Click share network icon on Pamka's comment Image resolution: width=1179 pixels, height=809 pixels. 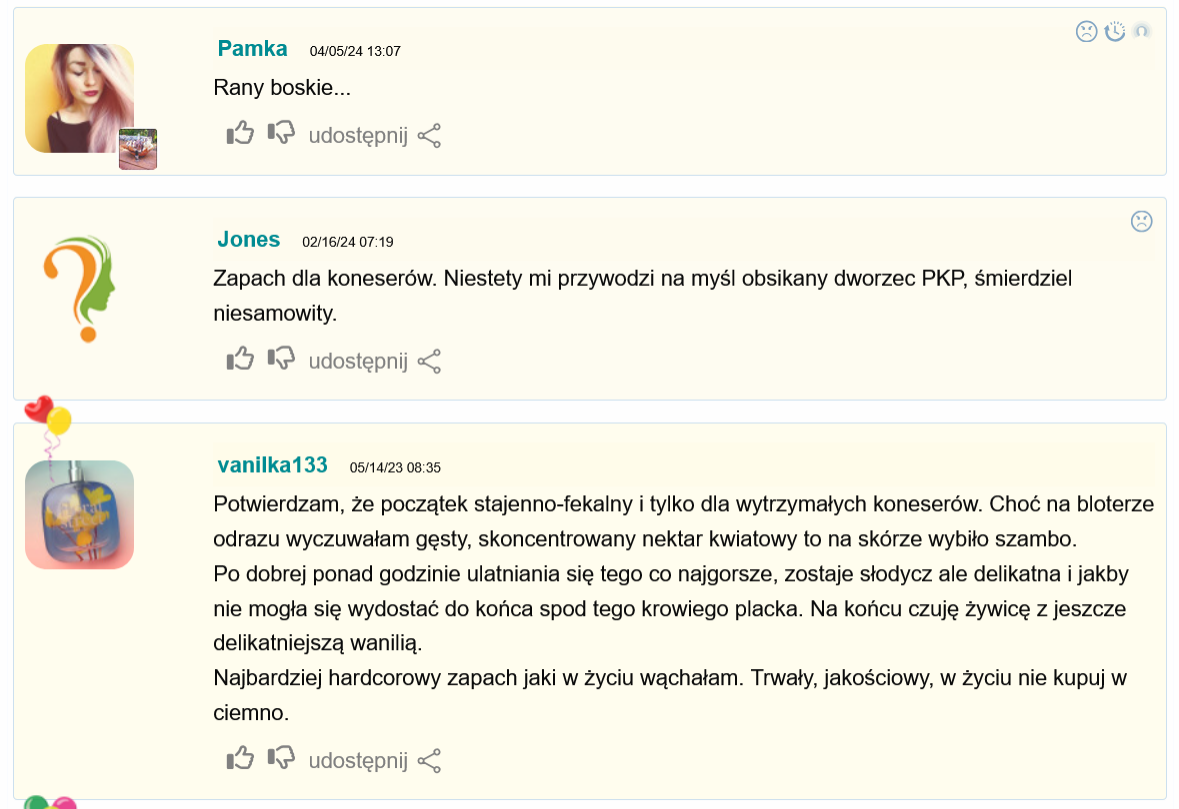[x=429, y=136]
